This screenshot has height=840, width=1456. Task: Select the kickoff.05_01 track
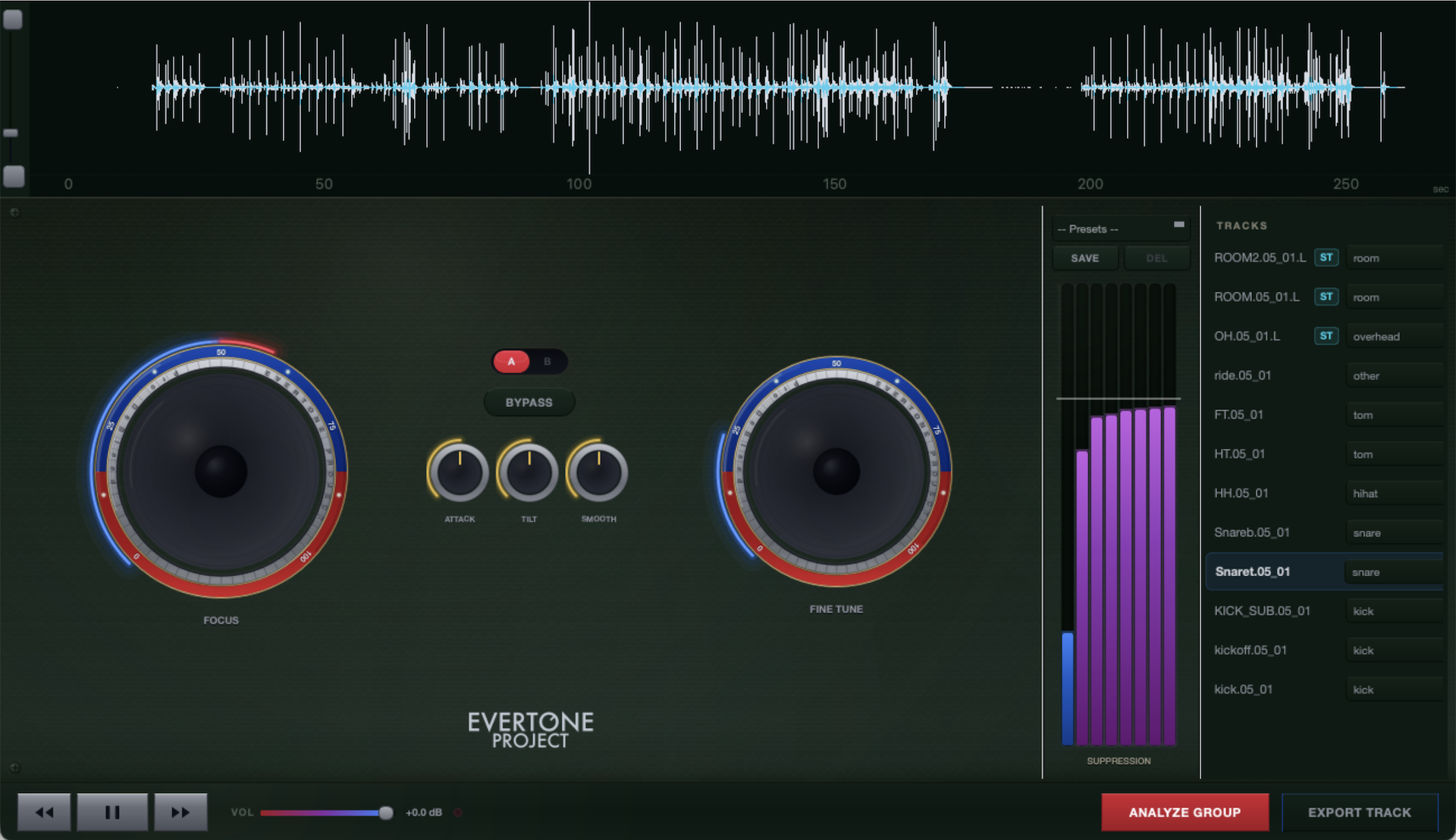pos(1250,650)
